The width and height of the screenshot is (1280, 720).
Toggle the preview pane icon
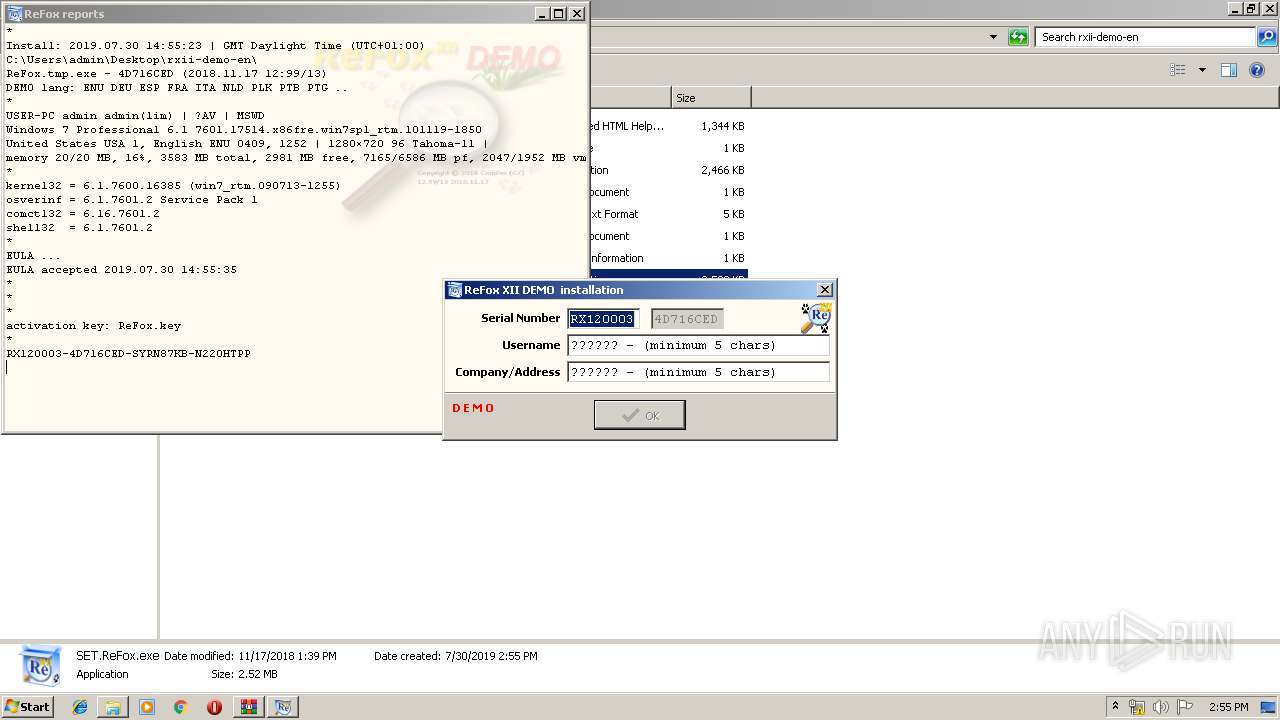1229,70
